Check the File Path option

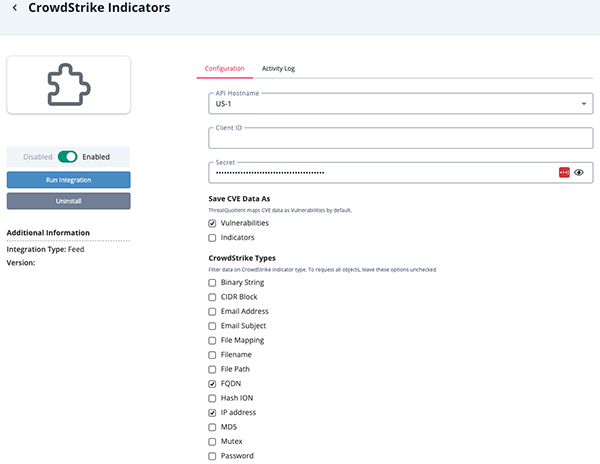pos(212,370)
